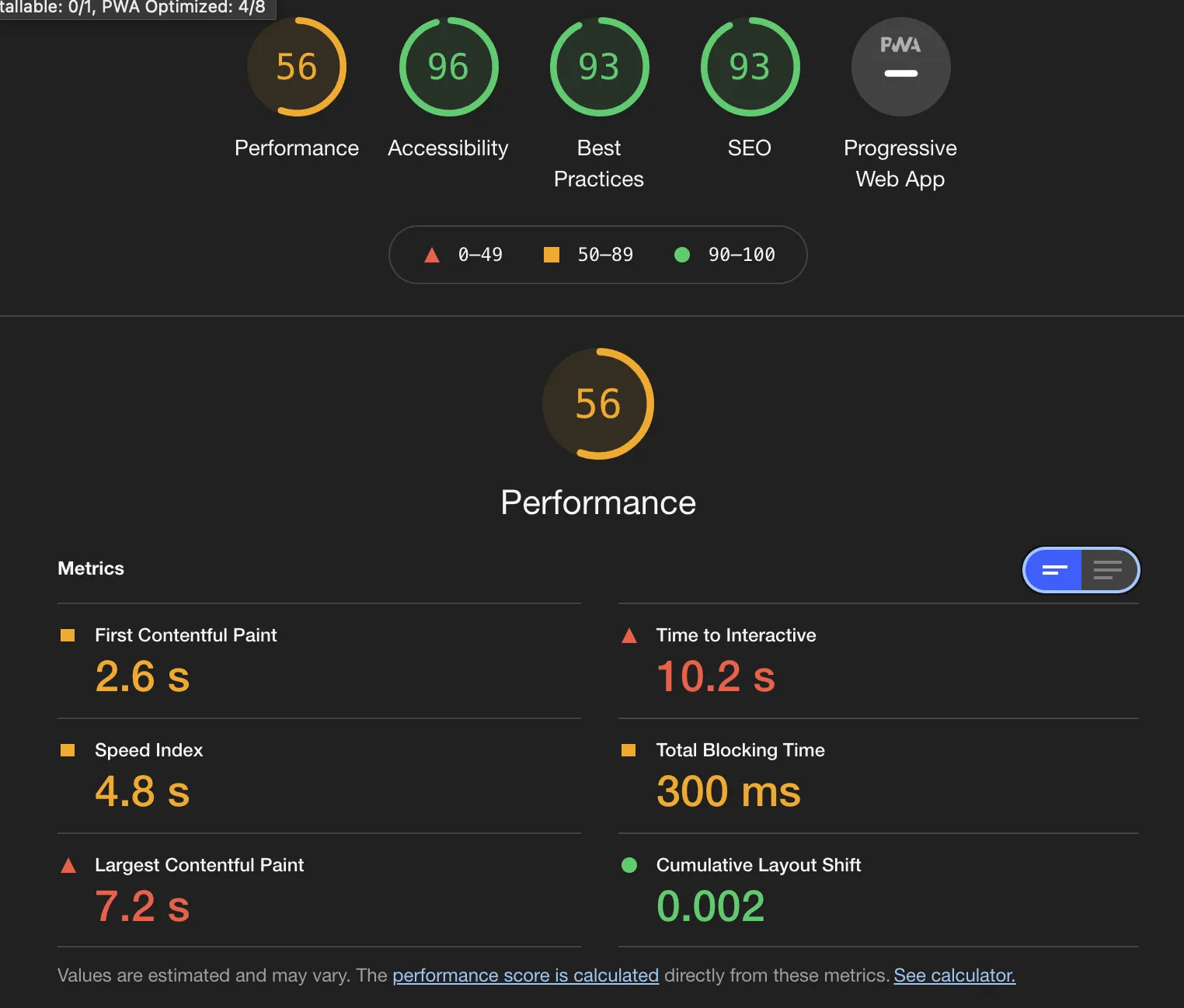Click the red 0–49 legend triangle
The image size is (1184, 1008).
point(432,255)
